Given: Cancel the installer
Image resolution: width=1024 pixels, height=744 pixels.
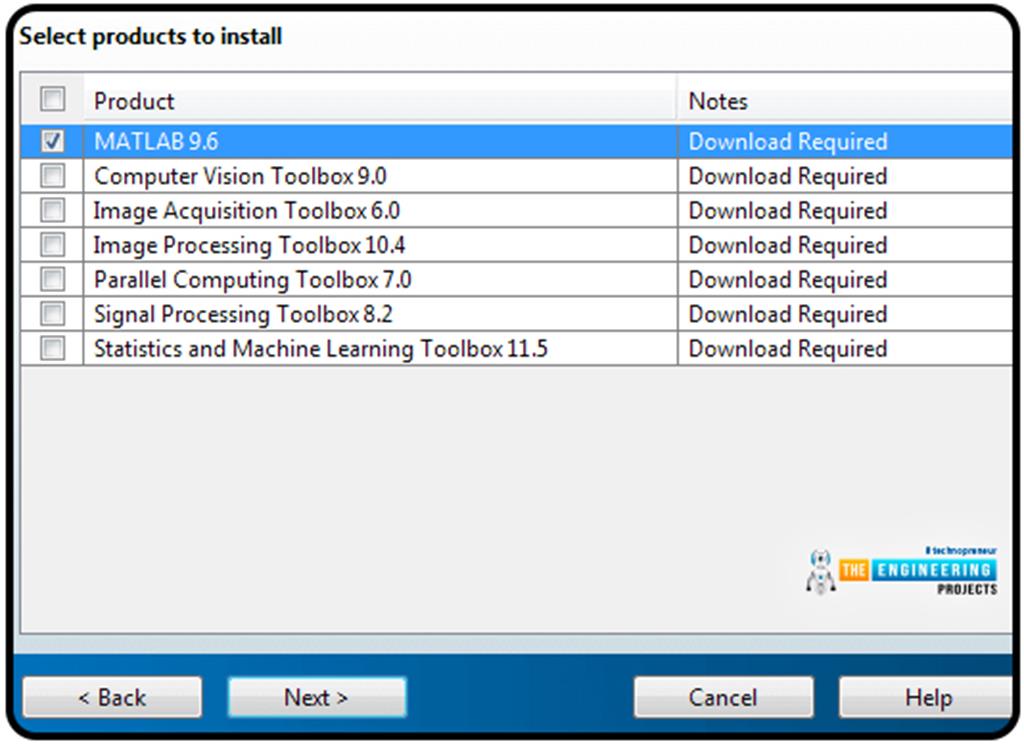Looking at the screenshot, I should tap(723, 697).
